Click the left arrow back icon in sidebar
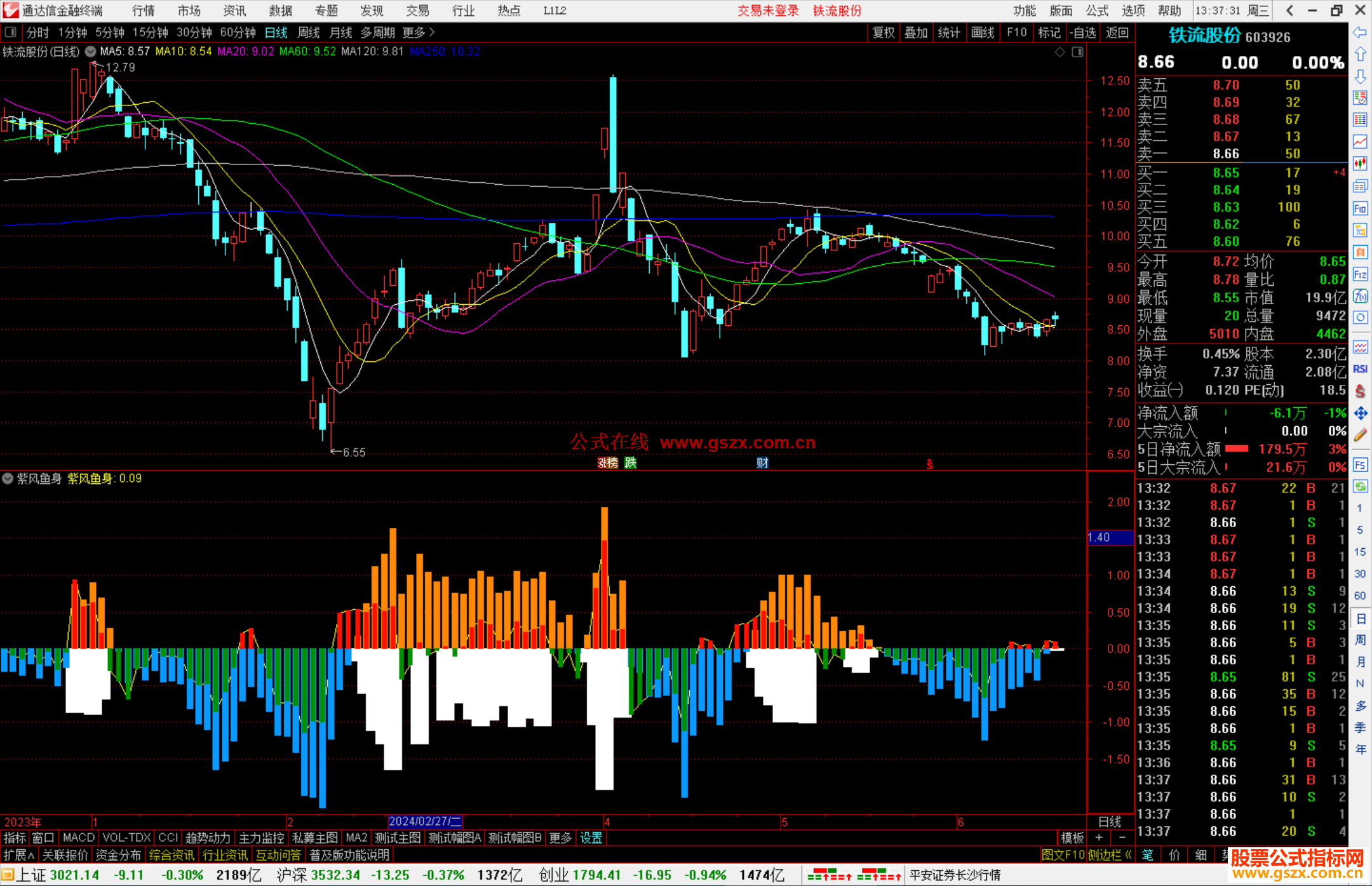The image size is (1372, 886). [1360, 32]
